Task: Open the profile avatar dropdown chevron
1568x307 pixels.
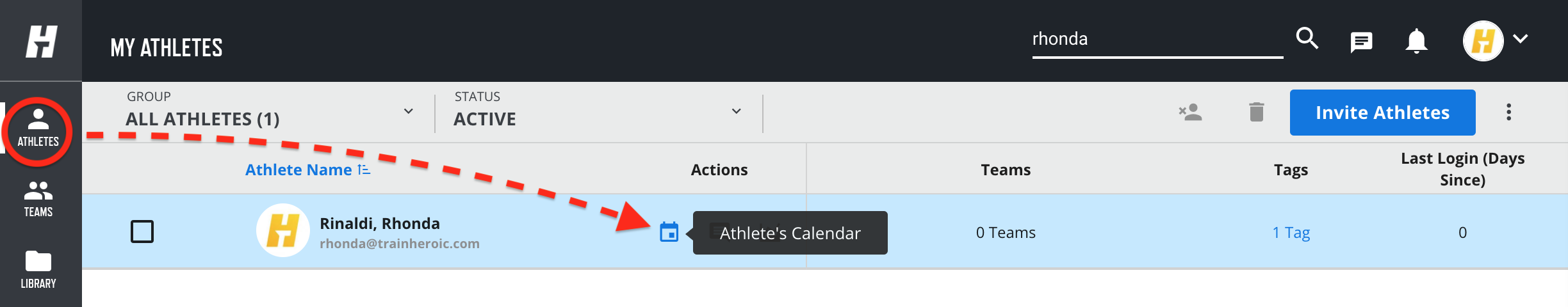Action: pyautogui.click(x=1521, y=39)
